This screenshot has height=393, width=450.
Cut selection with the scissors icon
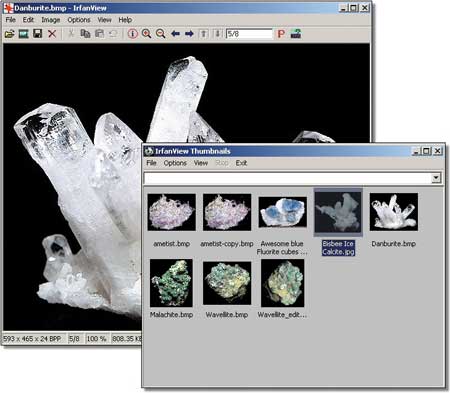[x=71, y=34]
